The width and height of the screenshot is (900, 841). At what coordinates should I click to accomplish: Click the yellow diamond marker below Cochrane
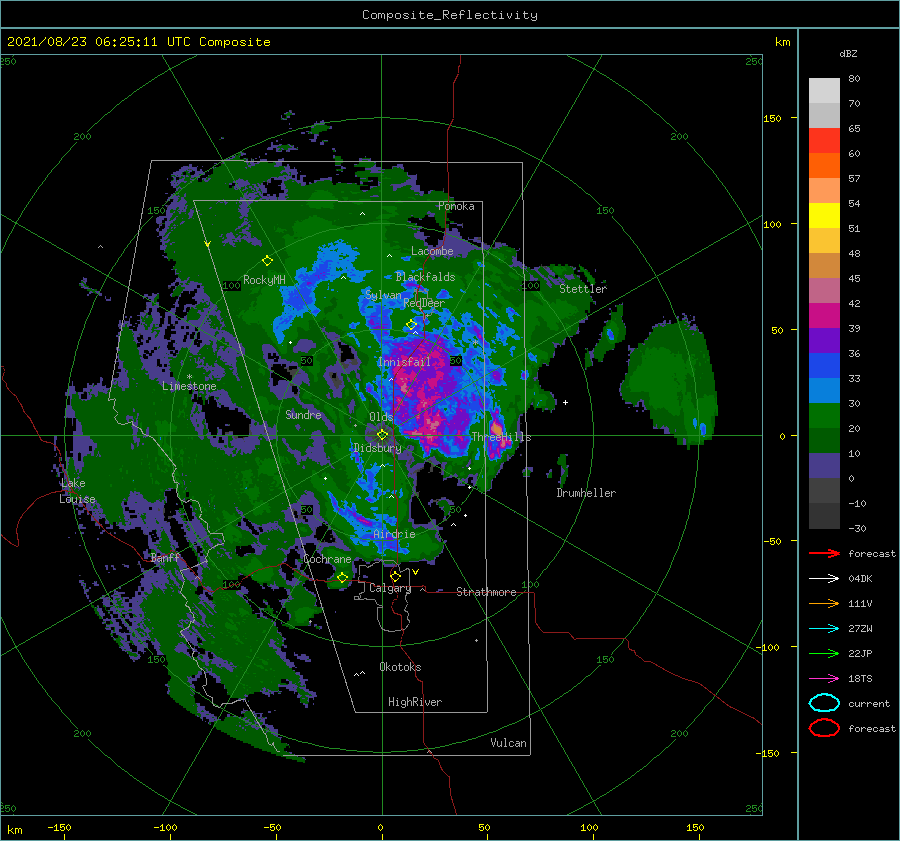coord(342,578)
